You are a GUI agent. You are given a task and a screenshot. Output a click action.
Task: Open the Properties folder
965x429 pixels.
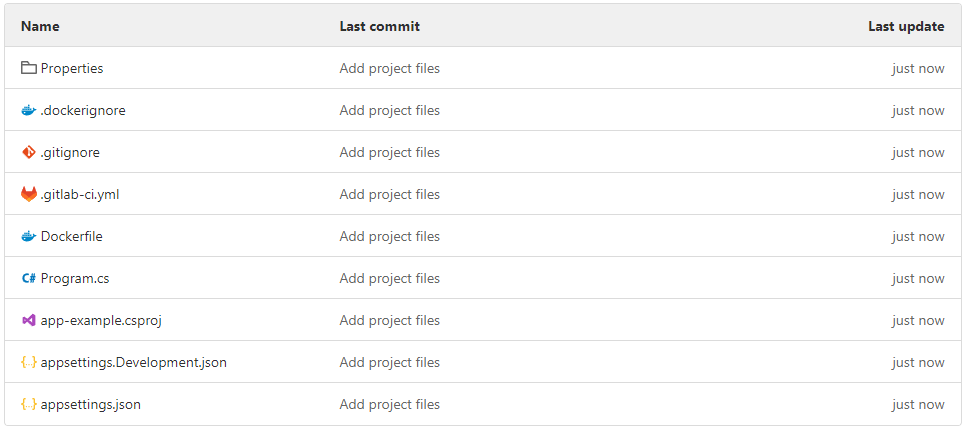click(72, 68)
